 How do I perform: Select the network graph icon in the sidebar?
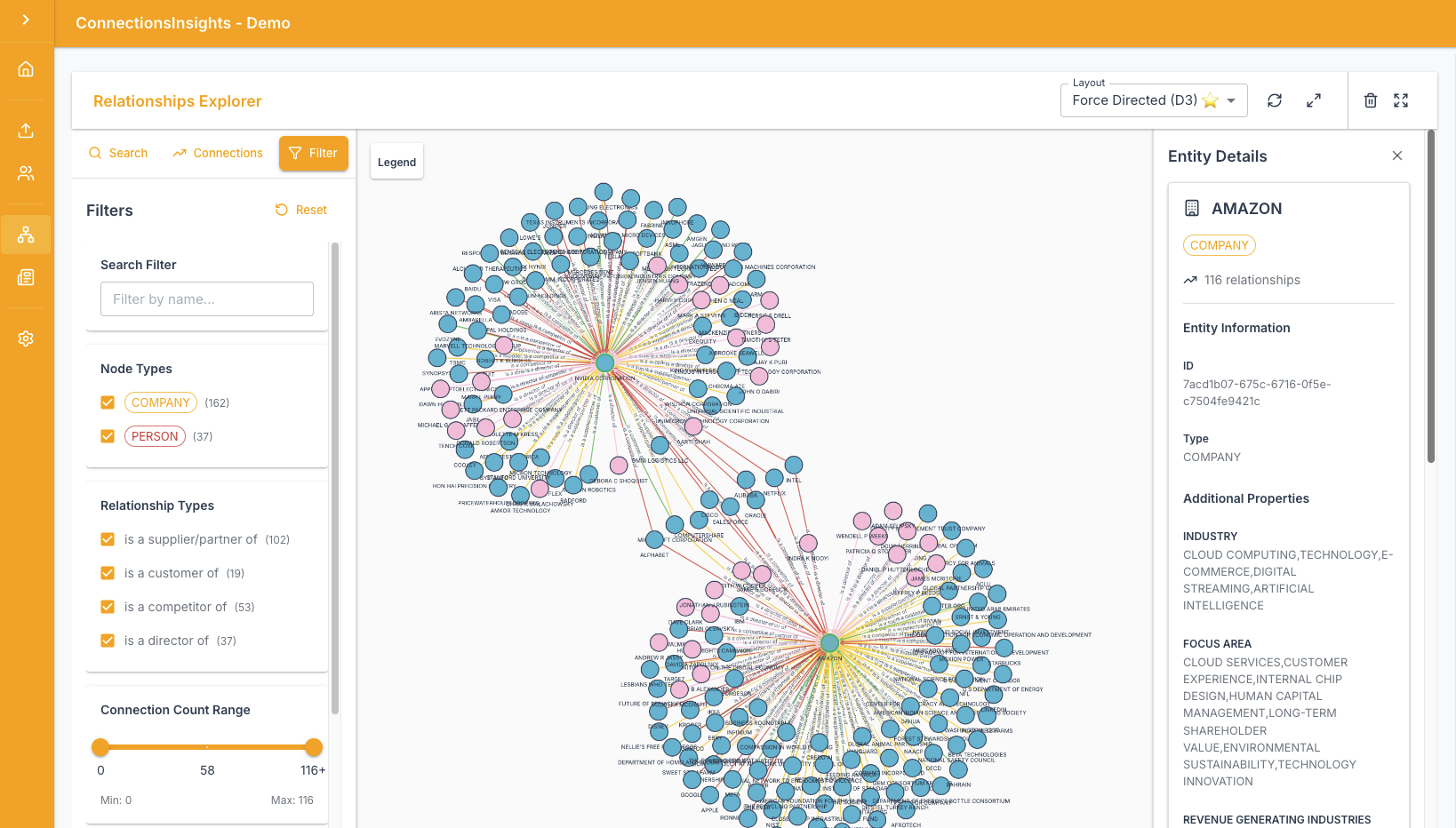pos(26,235)
